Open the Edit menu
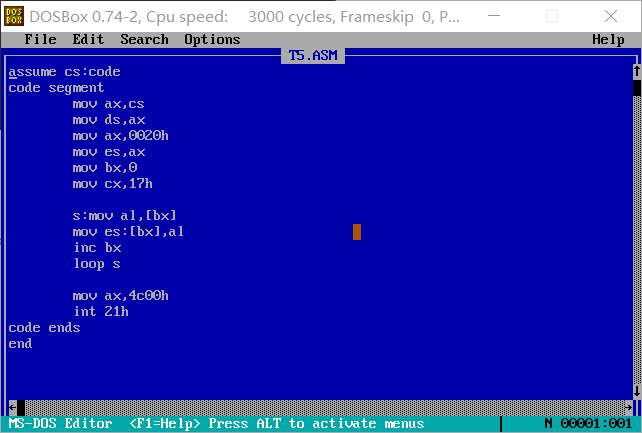Screen dimensions: 642x433 [88, 39]
